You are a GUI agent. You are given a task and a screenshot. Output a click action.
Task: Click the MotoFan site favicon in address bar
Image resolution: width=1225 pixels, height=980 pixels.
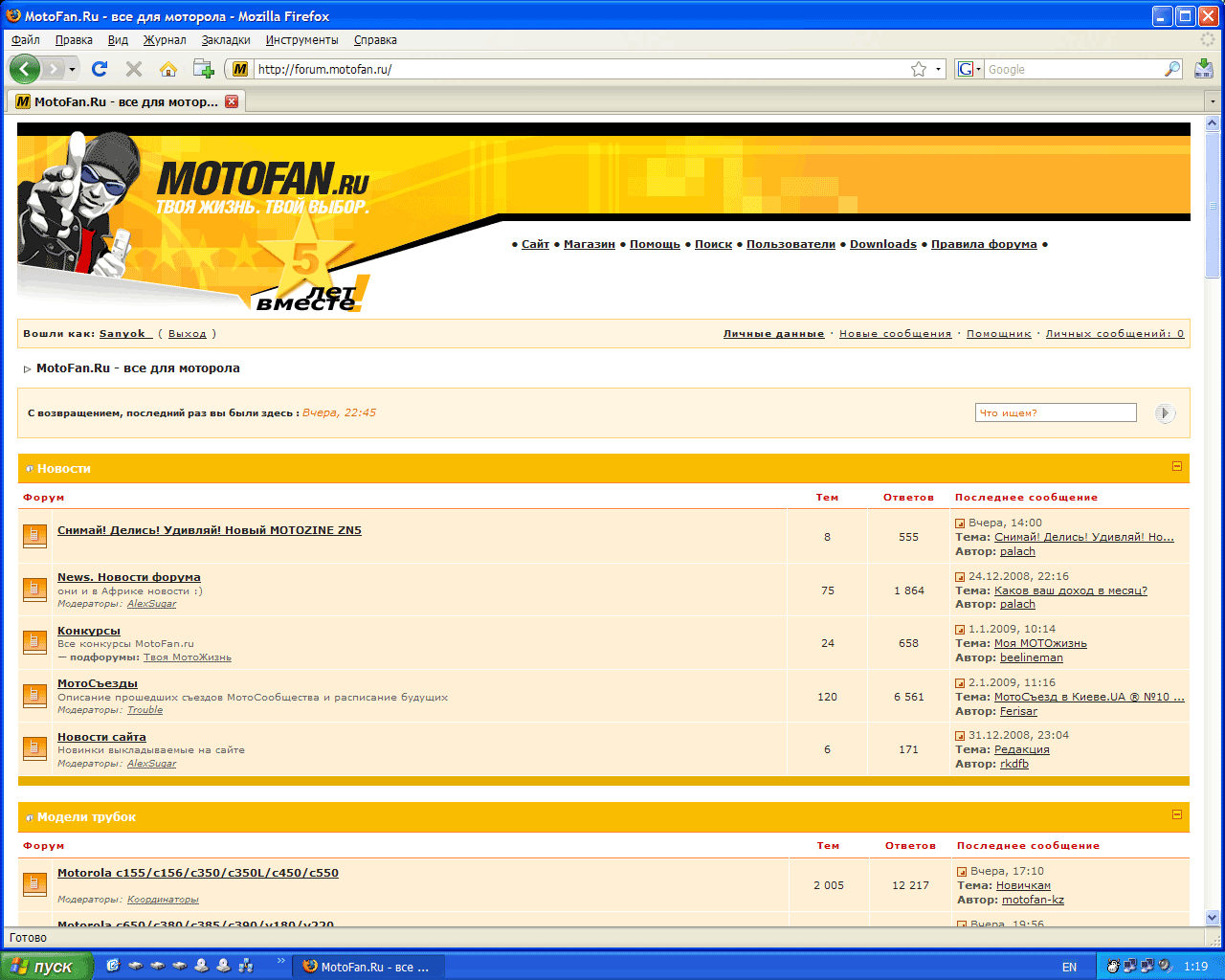[240, 69]
